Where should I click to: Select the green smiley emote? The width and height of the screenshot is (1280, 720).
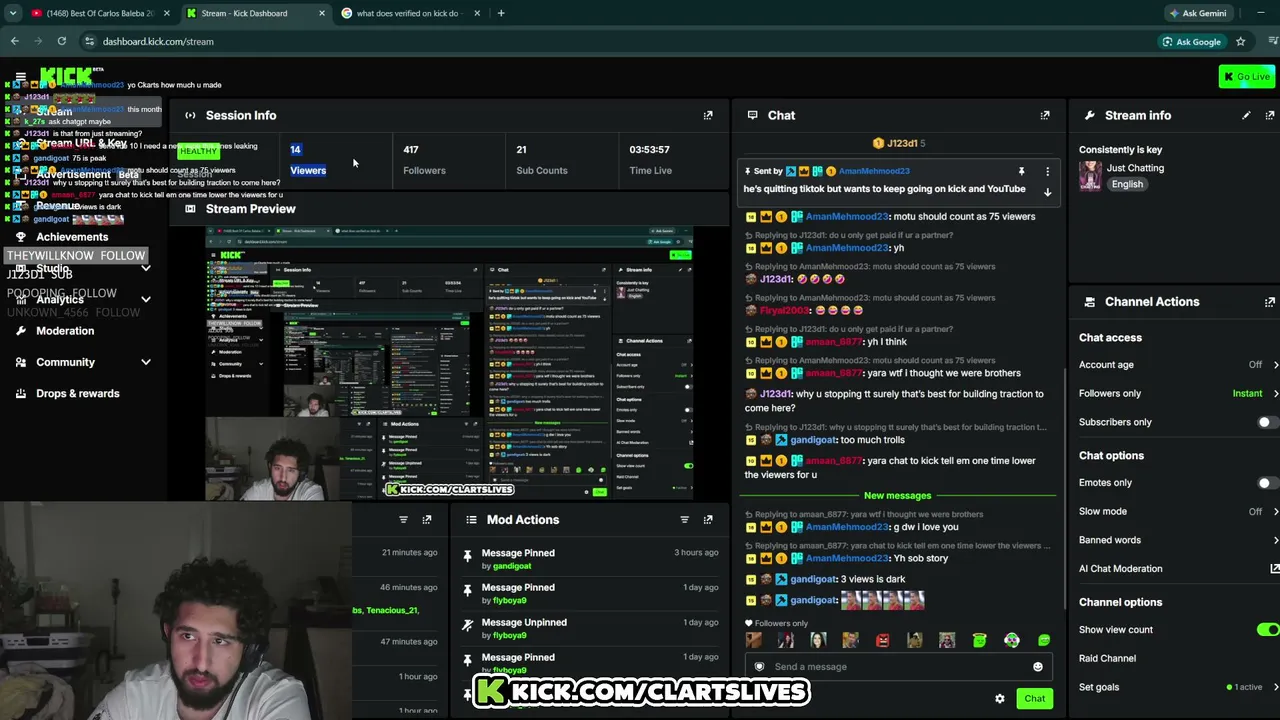(x=1044, y=640)
